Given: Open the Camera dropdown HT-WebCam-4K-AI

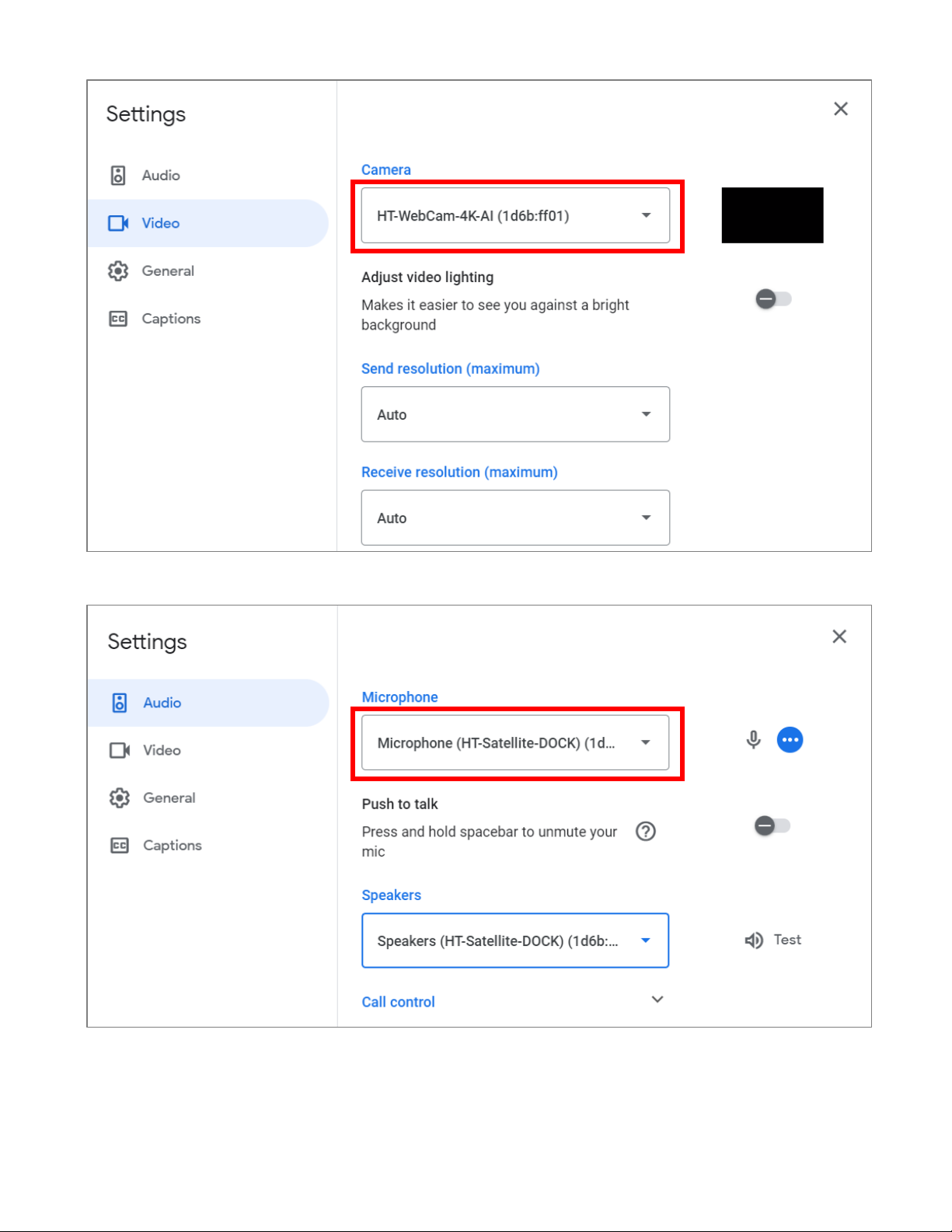Looking at the screenshot, I should coord(515,215).
